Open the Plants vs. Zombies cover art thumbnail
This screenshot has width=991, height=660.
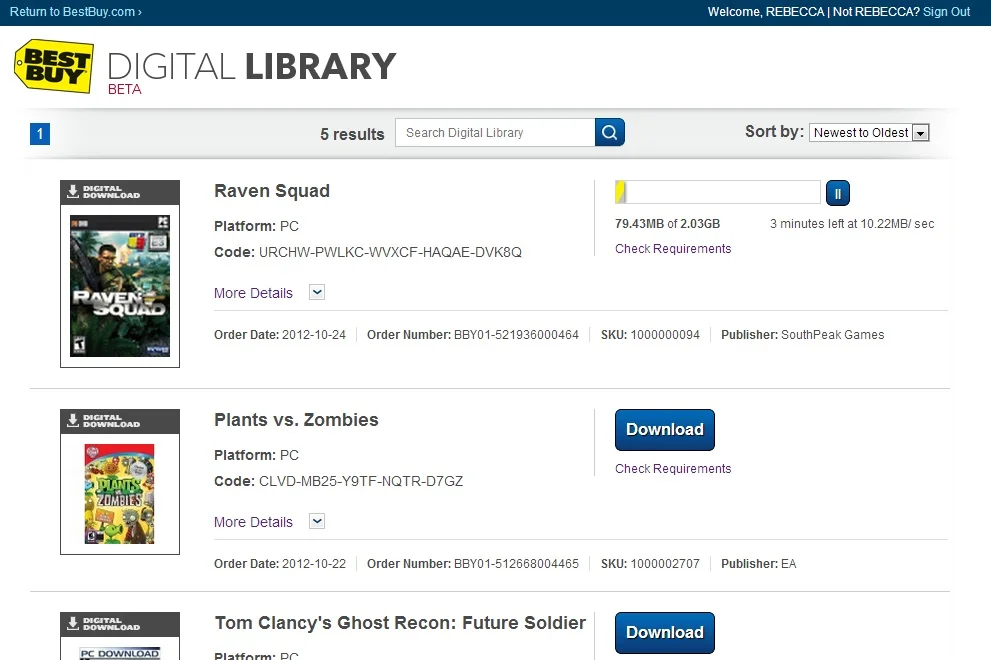click(x=119, y=494)
